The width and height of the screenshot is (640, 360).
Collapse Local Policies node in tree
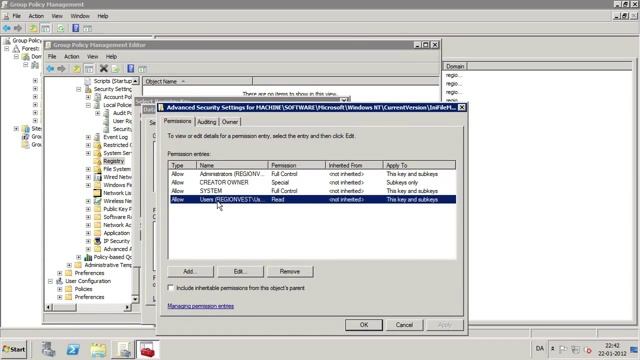point(88,105)
